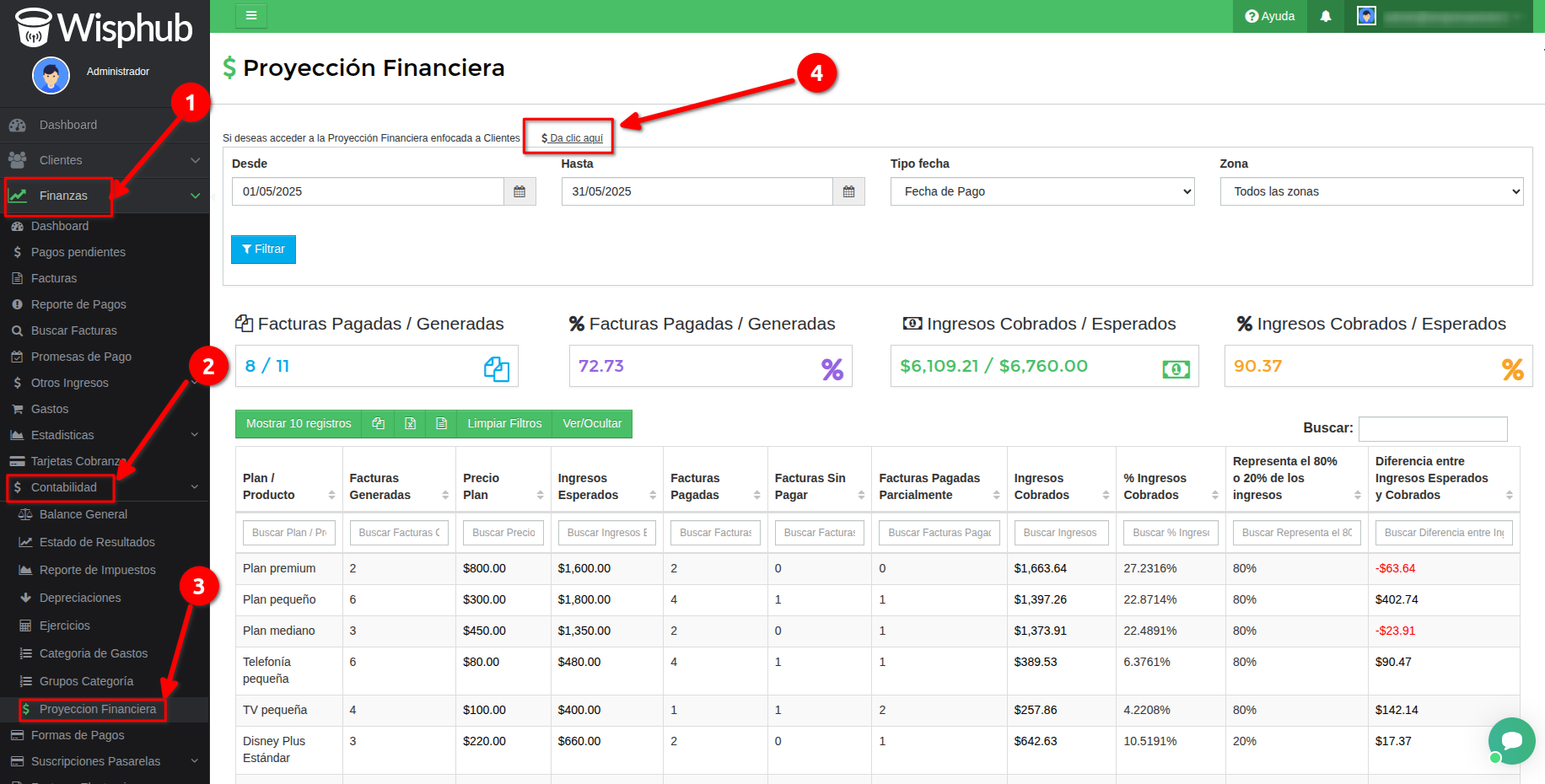Image resolution: width=1545 pixels, height=784 pixels.
Task: Click the Ayuda help button
Action: point(1269,16)
